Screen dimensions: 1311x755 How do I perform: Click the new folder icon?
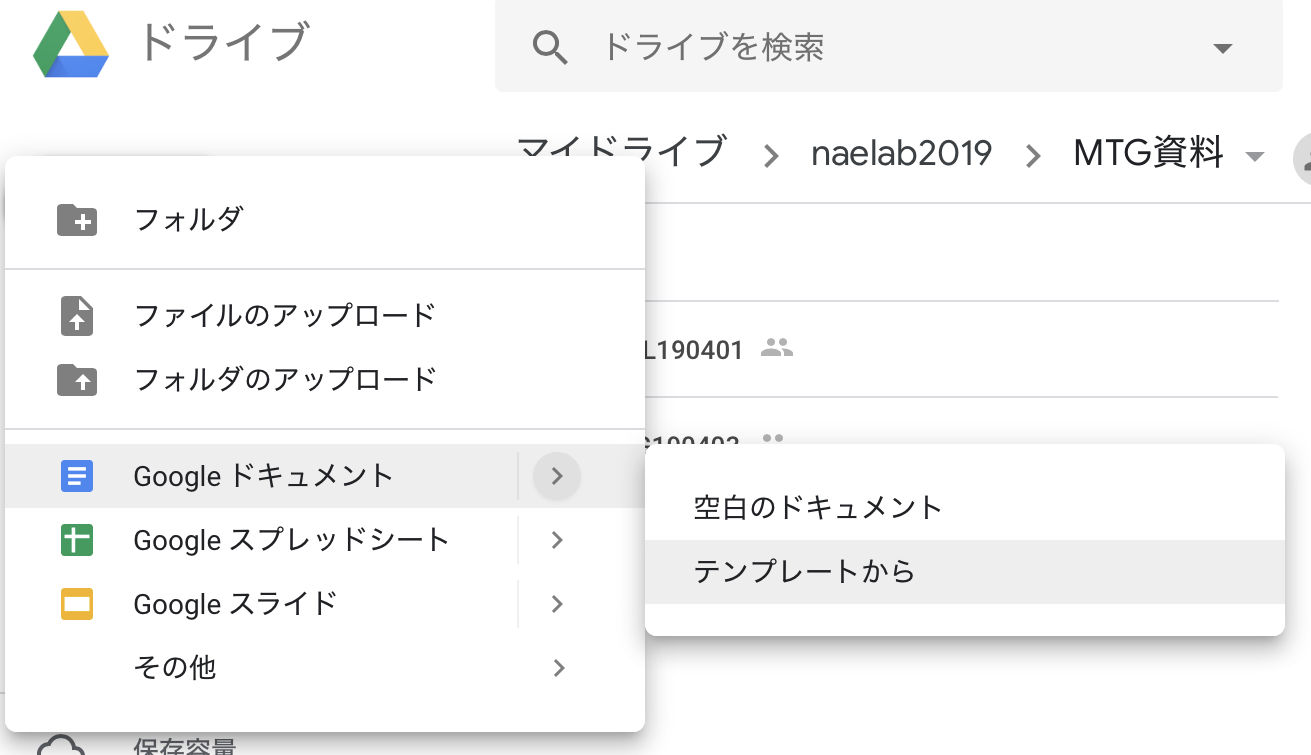(x=77, y=220)
